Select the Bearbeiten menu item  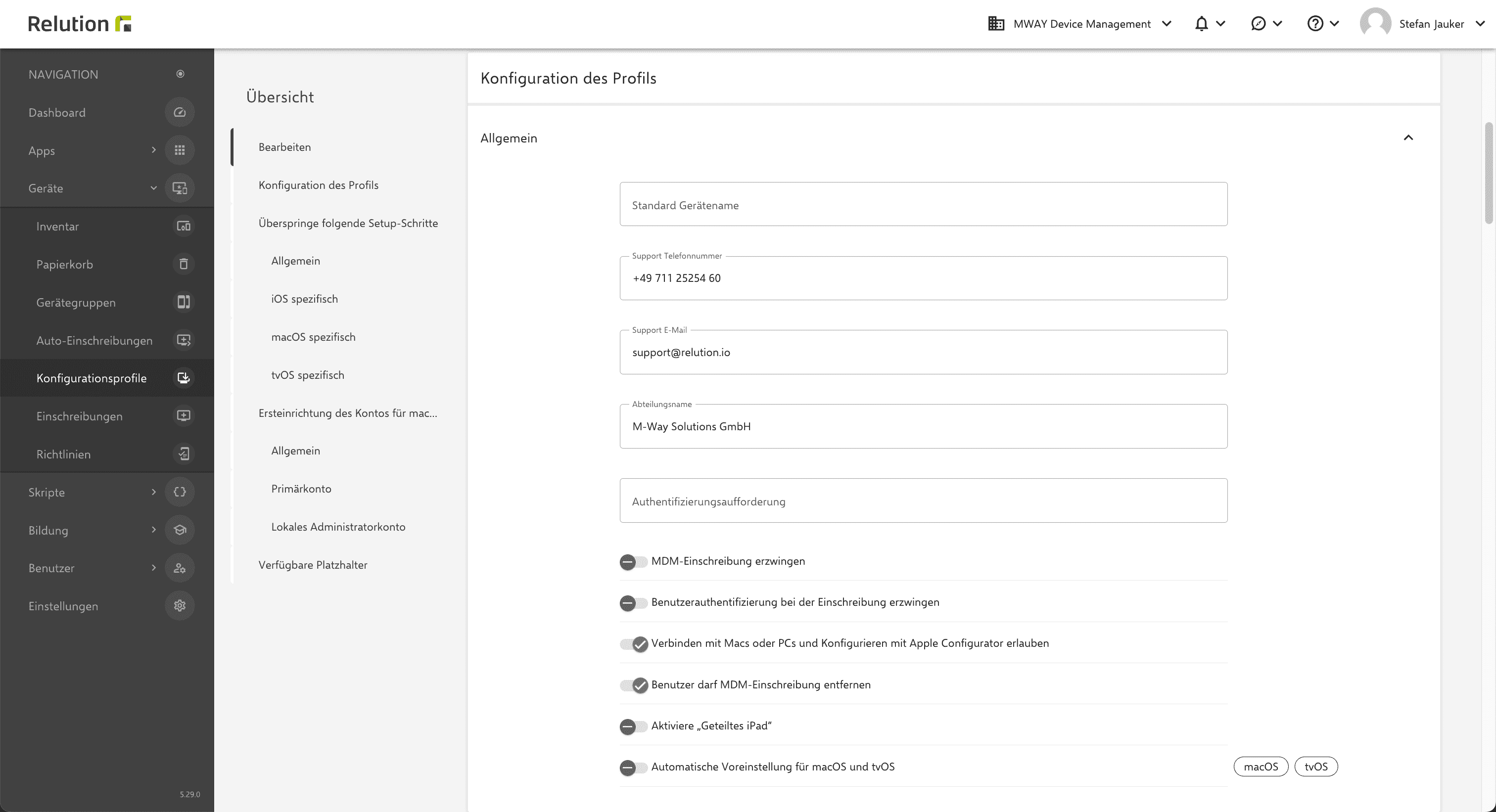click(x=284, y=146)
